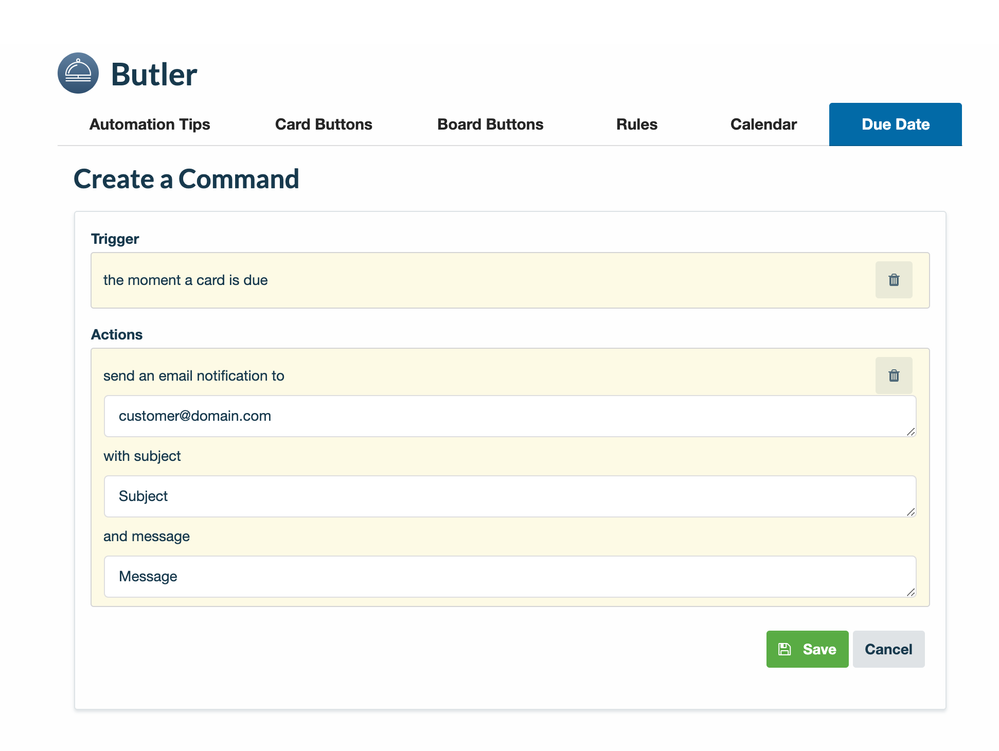Click the 'with subject' label

coord(142,456)
